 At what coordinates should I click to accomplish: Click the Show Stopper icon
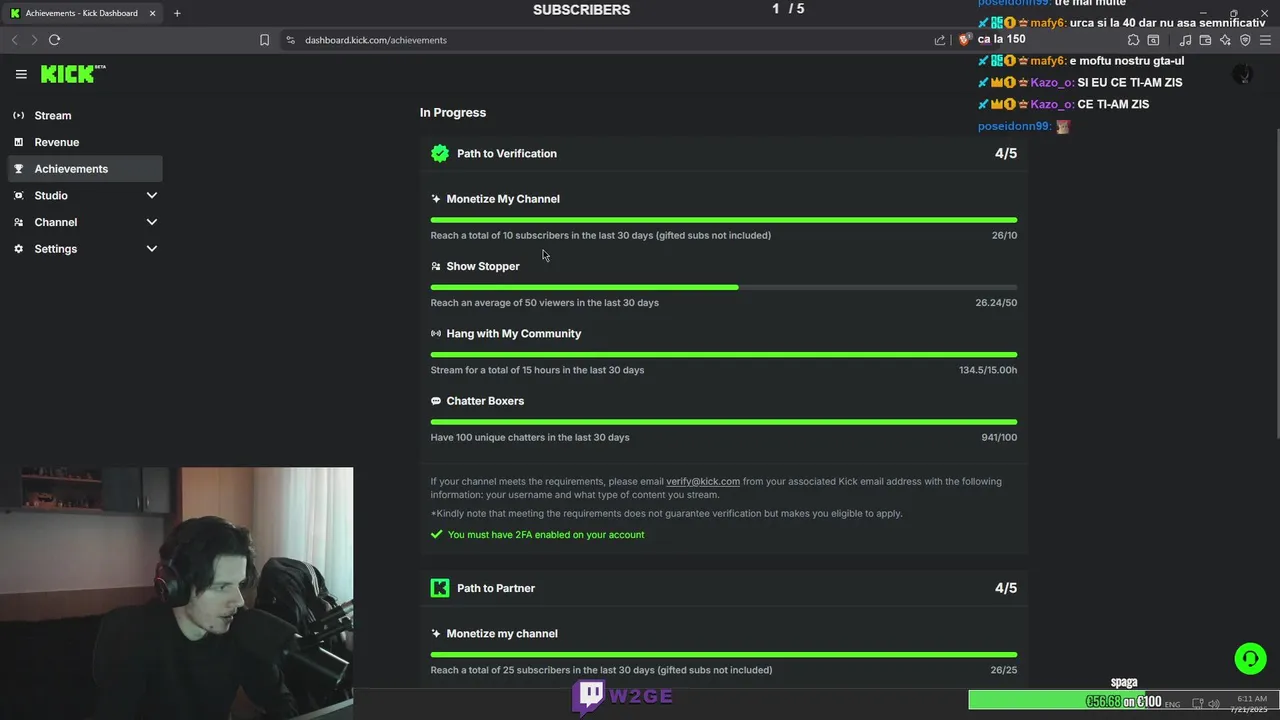(x=436, y=266)
